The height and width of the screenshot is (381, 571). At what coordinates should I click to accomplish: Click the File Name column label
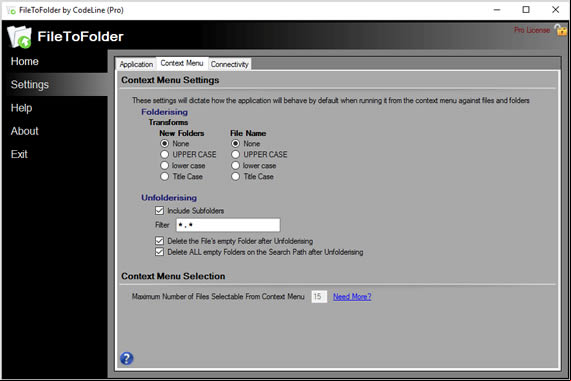248,133
